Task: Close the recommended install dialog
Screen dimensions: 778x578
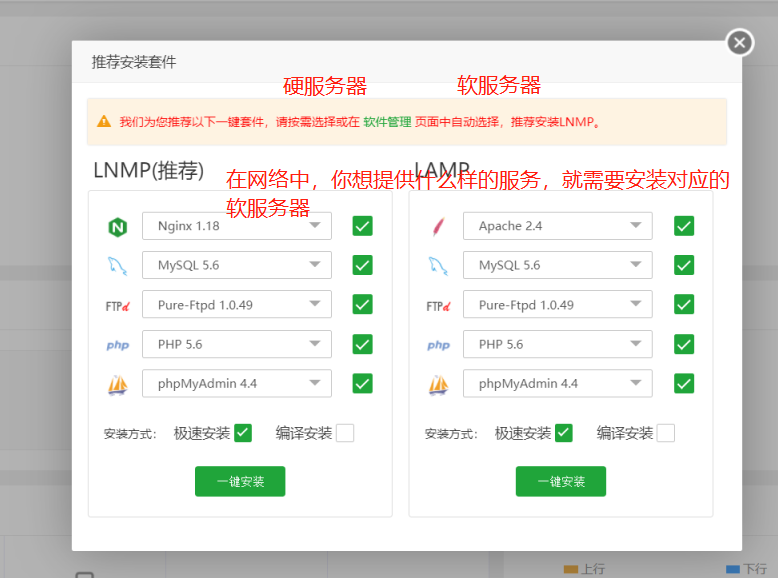Action: [x=740, y=43]
